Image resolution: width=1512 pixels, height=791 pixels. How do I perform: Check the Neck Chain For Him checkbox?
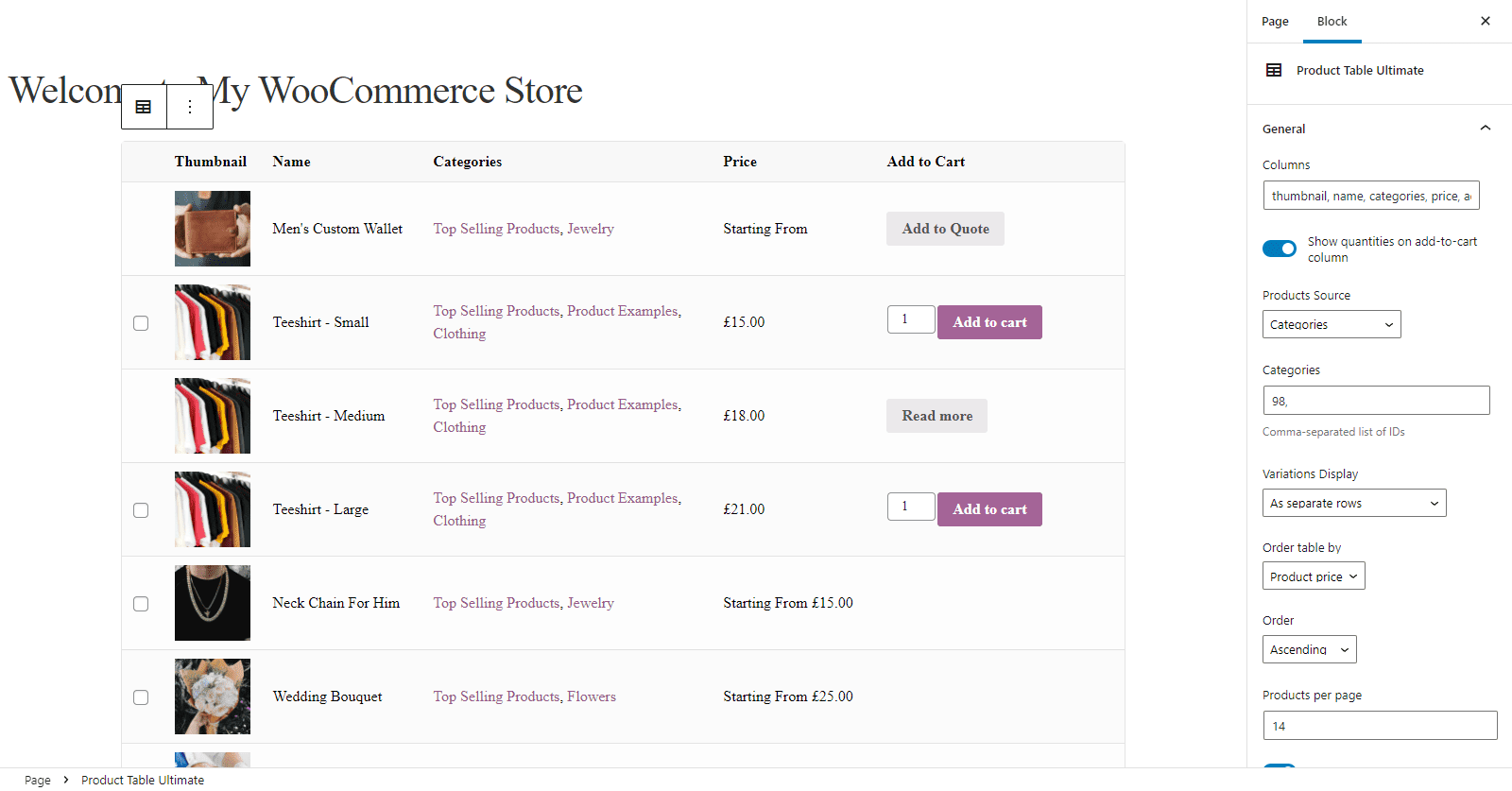click(141, 604)
